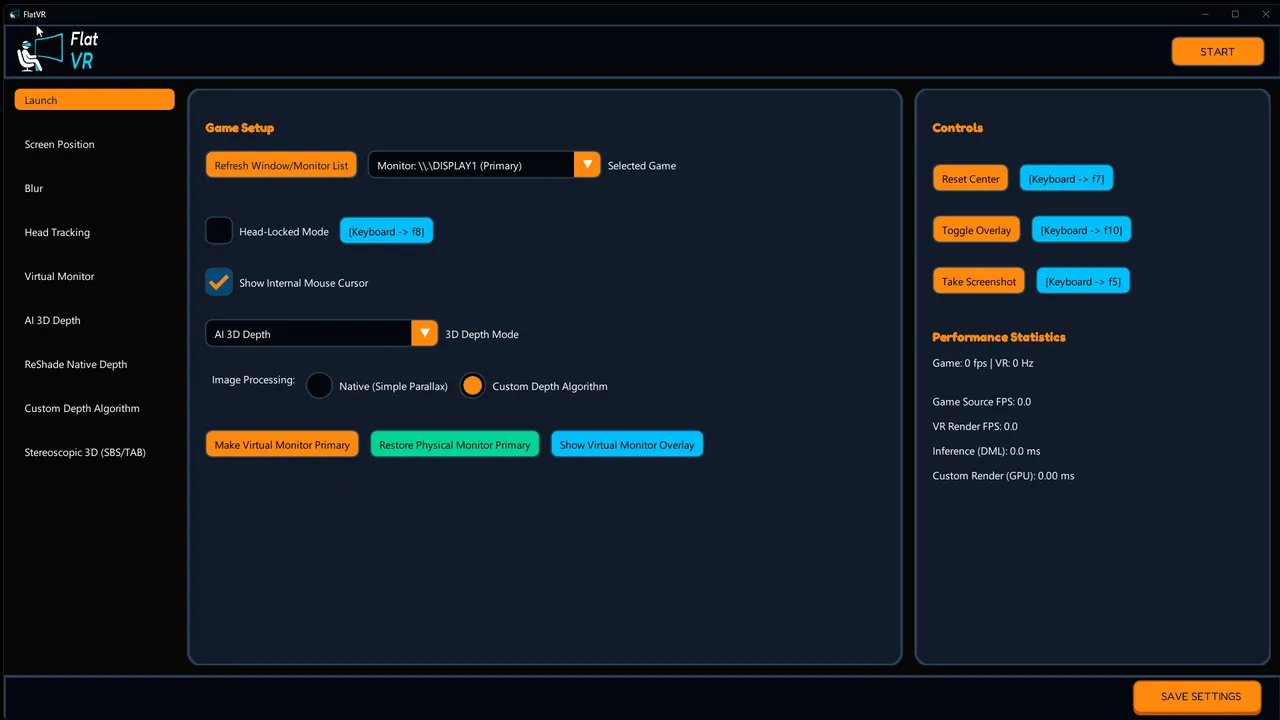Start the VR session with START button
The image size is (1280, 720).
[x=1217, y=52]
